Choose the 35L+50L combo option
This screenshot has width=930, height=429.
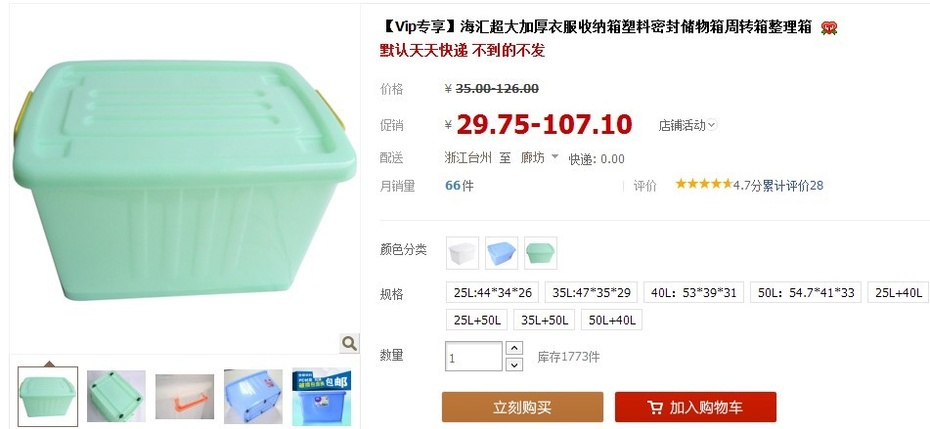[x=544, y=320]
